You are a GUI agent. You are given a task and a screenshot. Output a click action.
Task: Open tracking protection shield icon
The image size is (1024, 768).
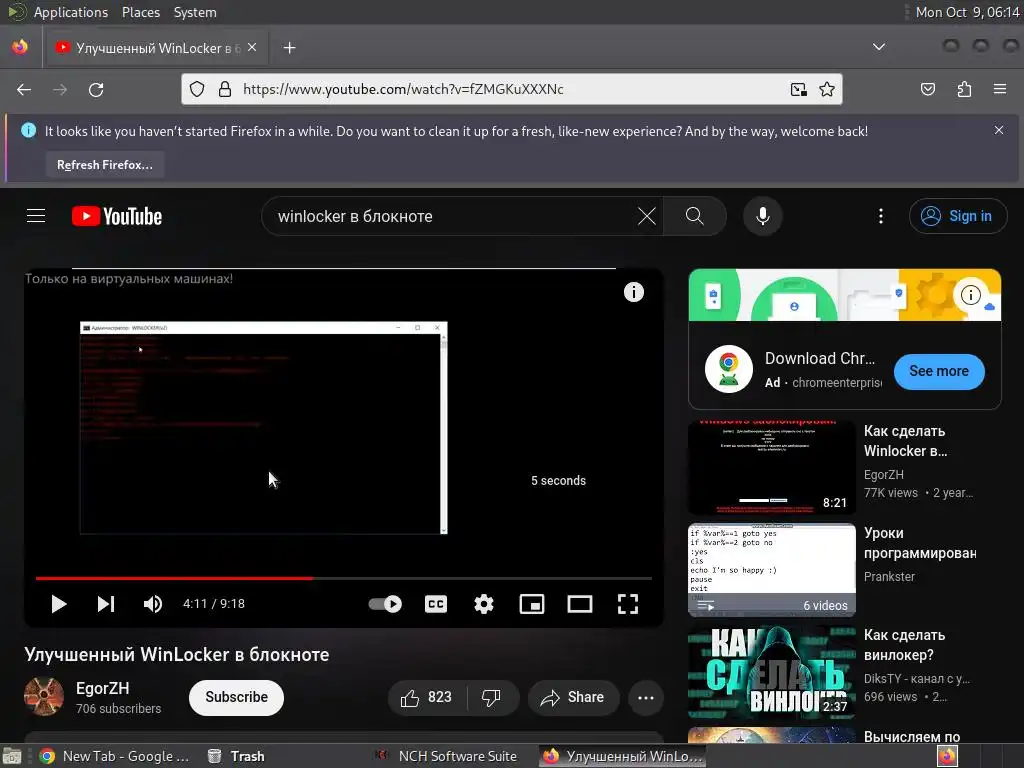pos(197,89)
